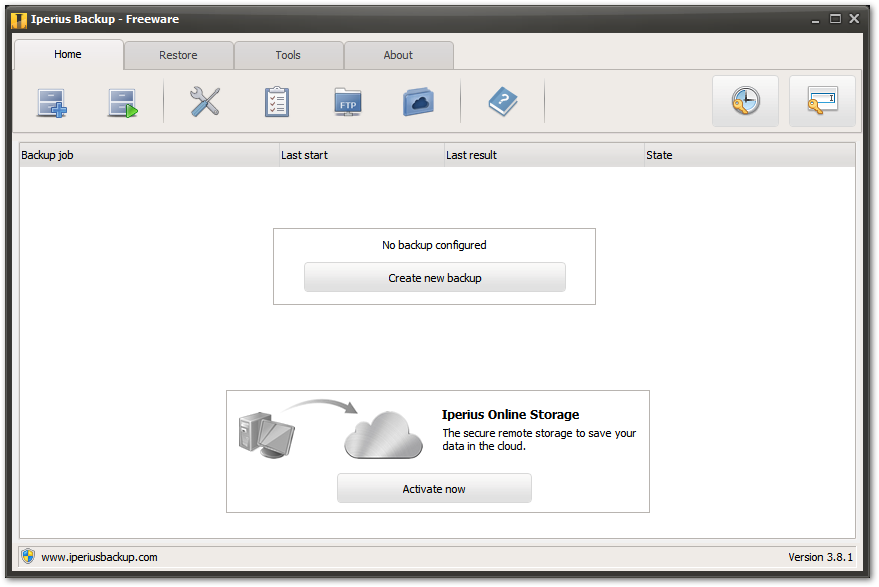Viewport: 879px width, 587px height.
Task: Click the Iperius Online Storage heading
Action: coord(510,414)
